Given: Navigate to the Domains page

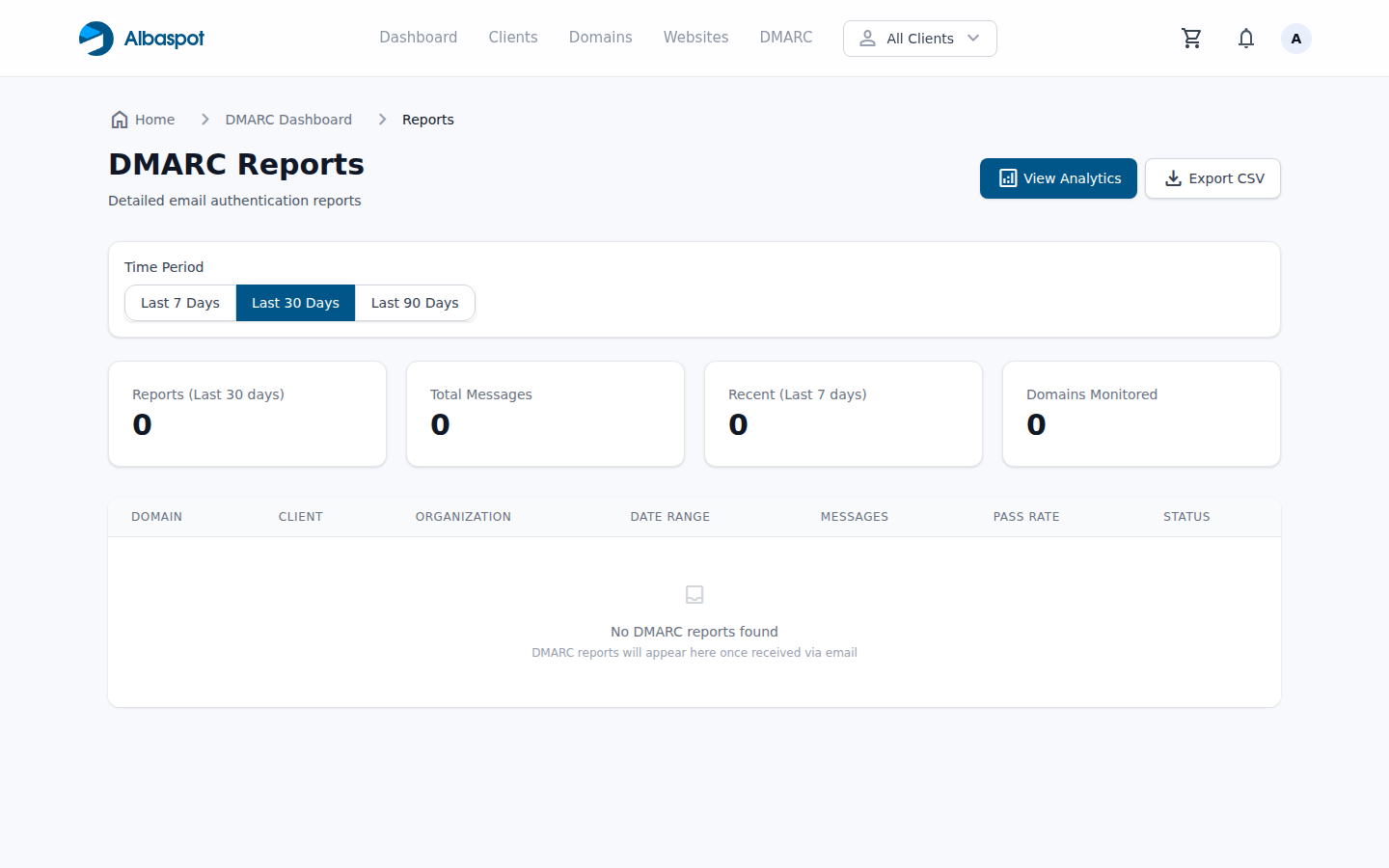Looking at the screenshot, I should [x=600, y=37].
